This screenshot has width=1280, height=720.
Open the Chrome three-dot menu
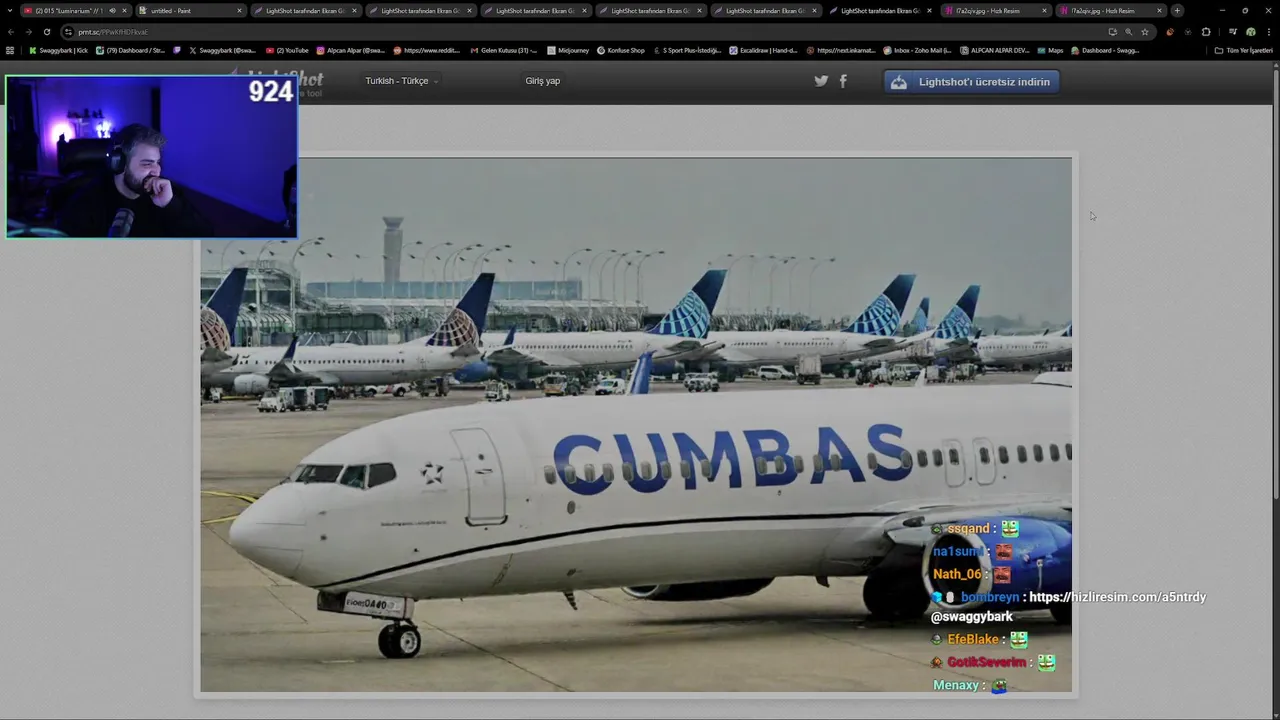tap(1269, 32)
